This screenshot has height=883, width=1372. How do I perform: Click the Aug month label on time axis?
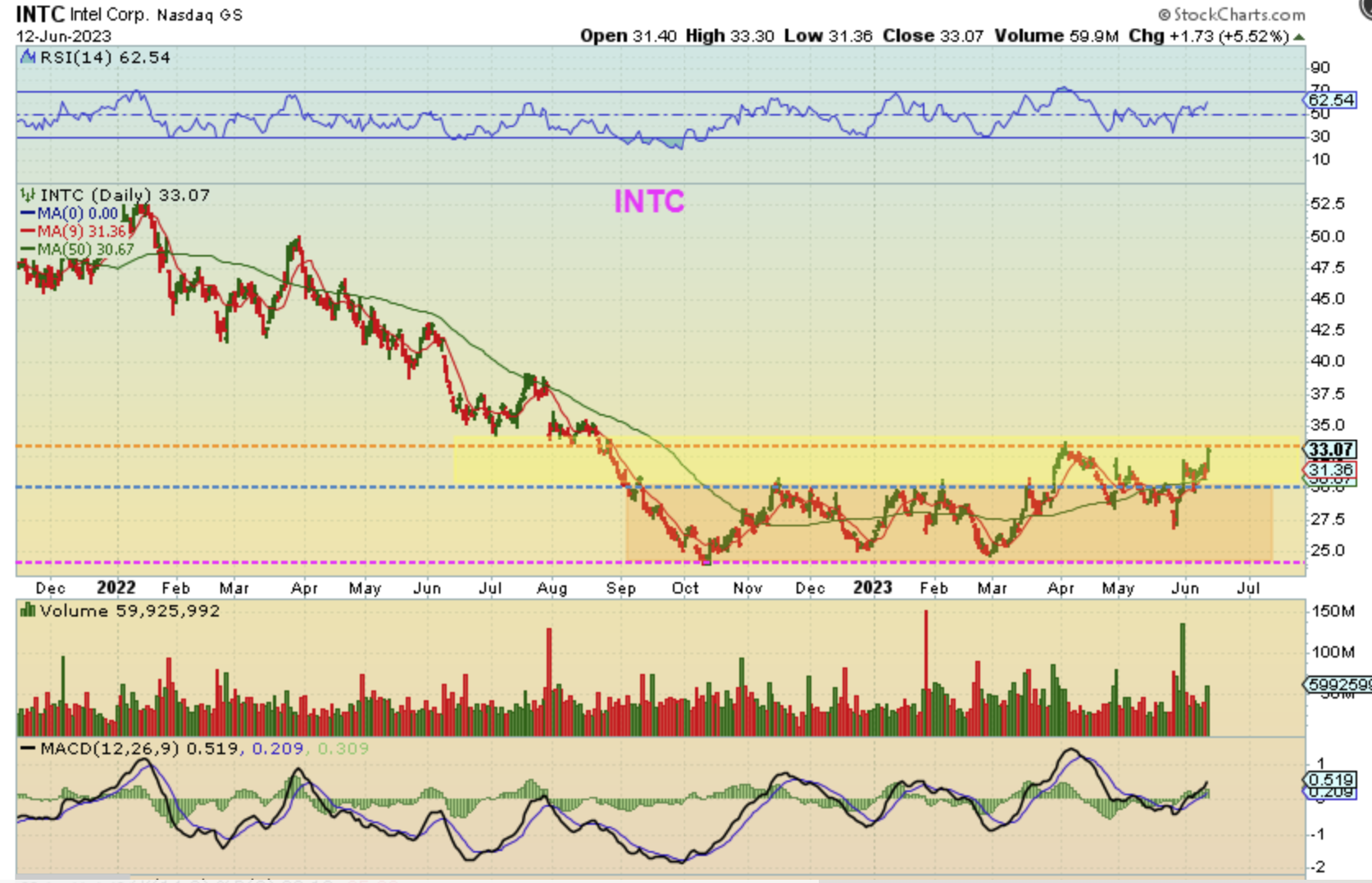pyautogui.click(x=552, y=589)
